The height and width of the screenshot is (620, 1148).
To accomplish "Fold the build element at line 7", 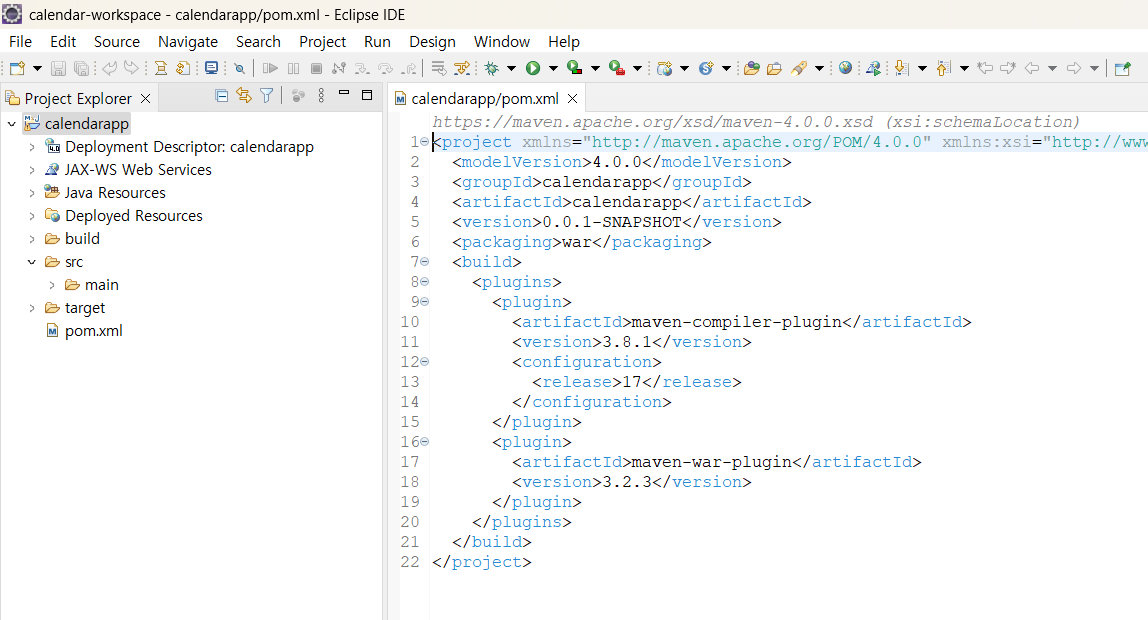I will 425,261.
